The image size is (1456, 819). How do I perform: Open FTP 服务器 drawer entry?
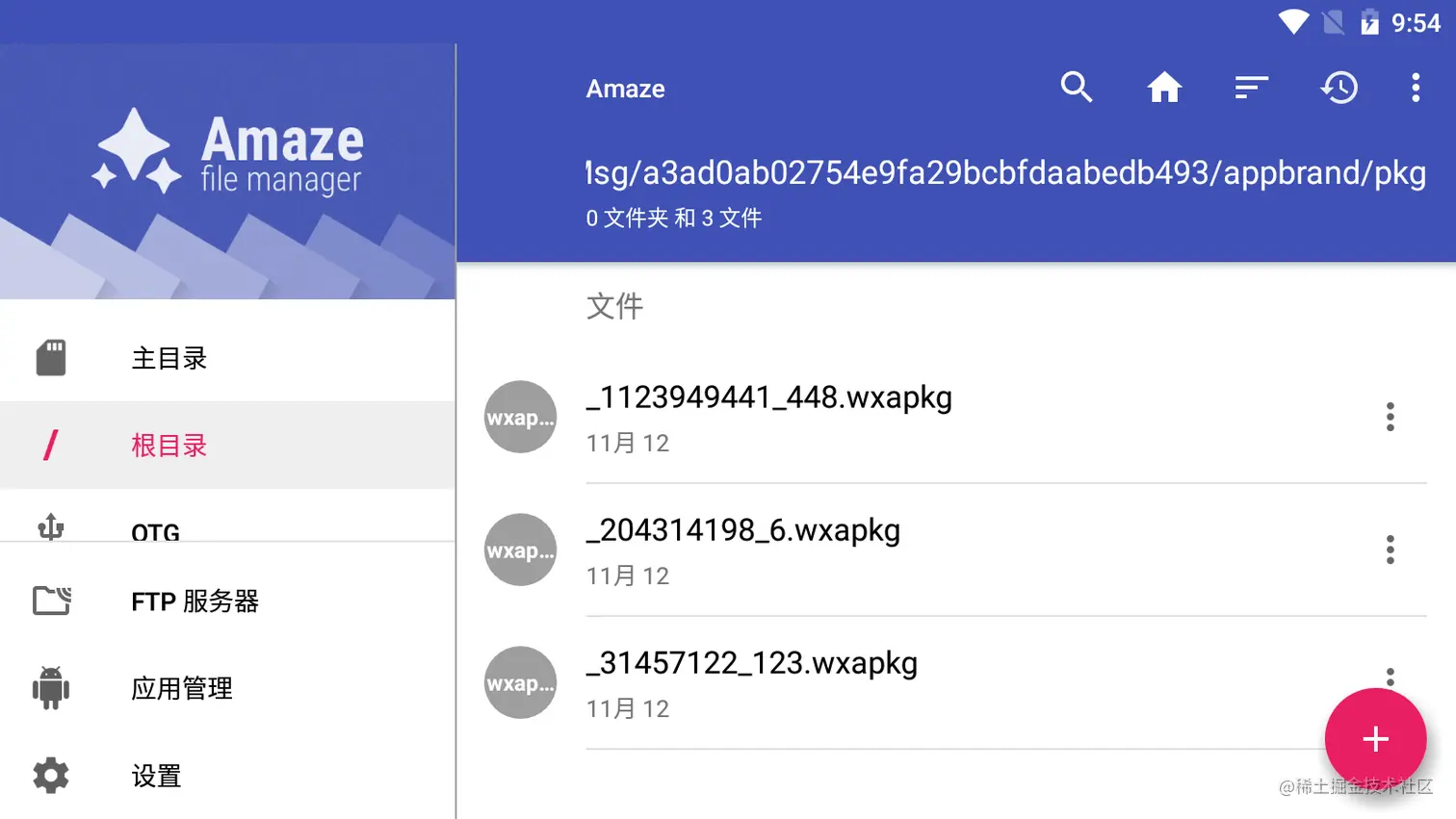(227, 601)
